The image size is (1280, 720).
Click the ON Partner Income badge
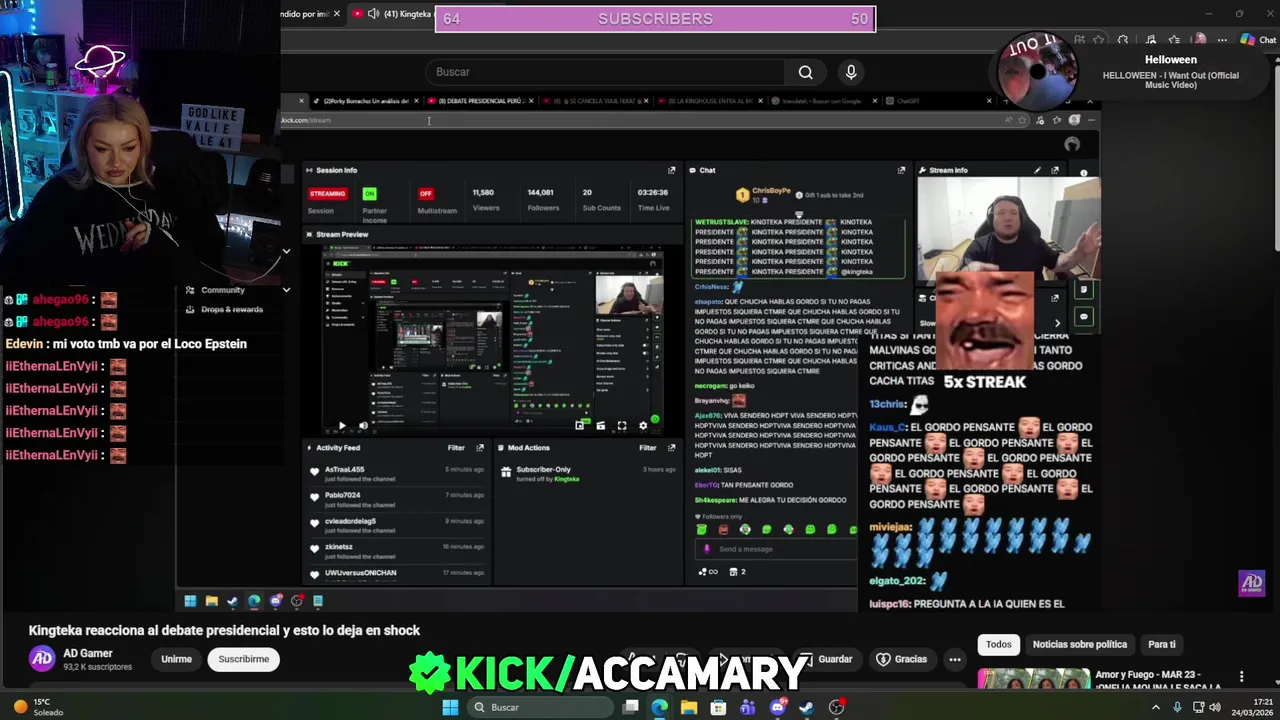coord(370,193)
